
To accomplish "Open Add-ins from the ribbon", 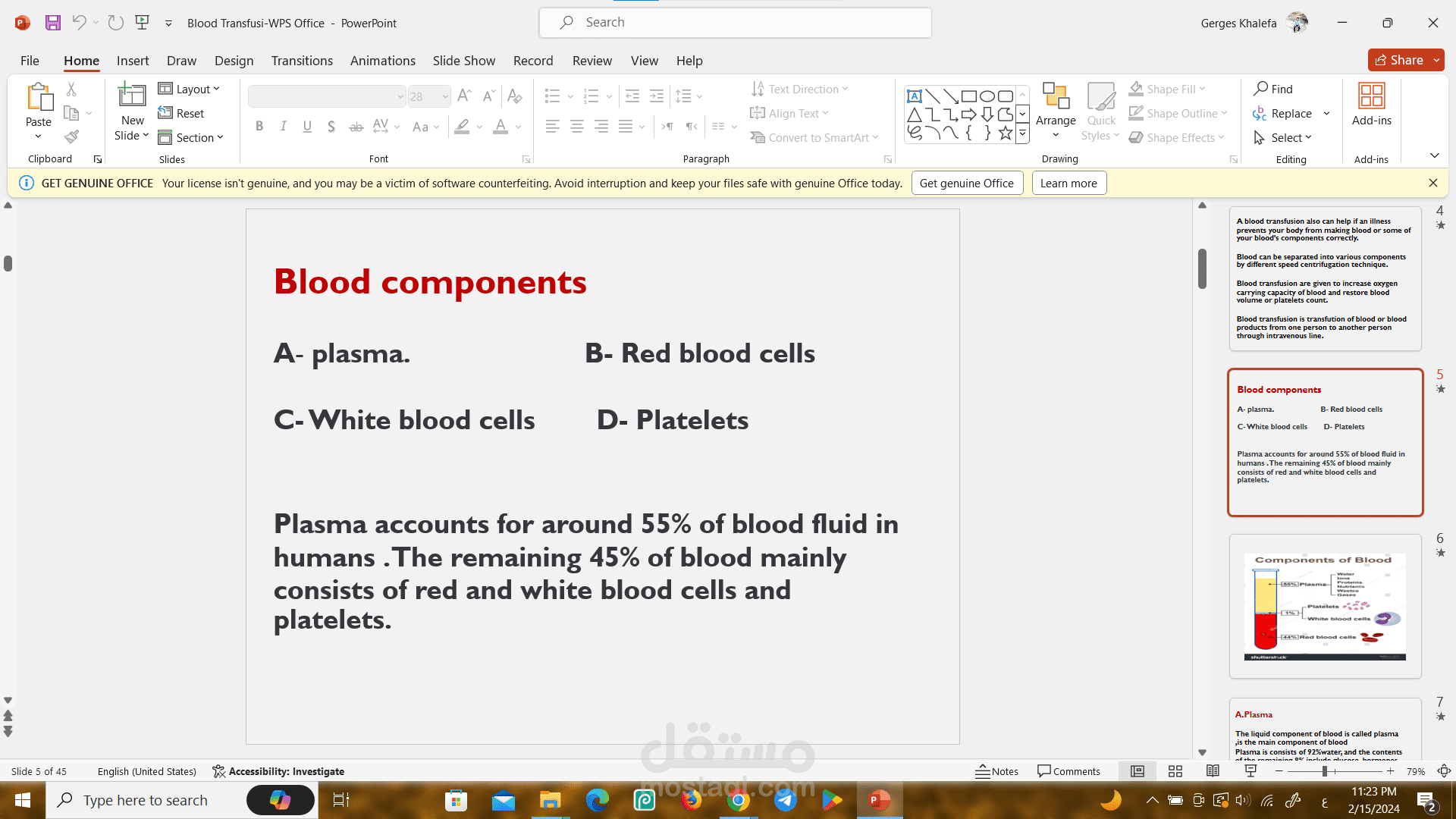I will [1371, 105].
